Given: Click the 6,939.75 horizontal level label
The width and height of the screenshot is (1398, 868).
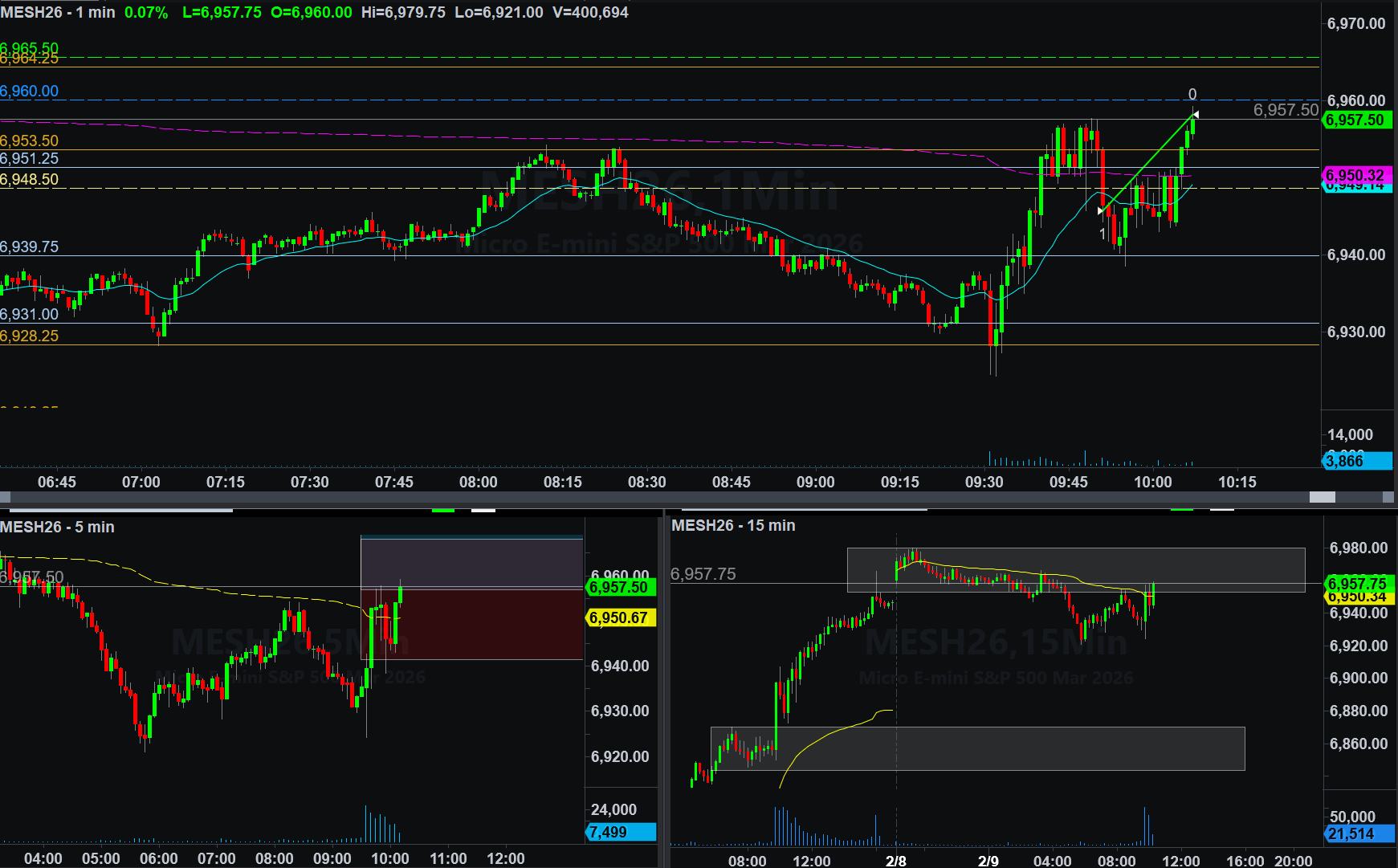Looking at the screenshot, I should point(30,247).
